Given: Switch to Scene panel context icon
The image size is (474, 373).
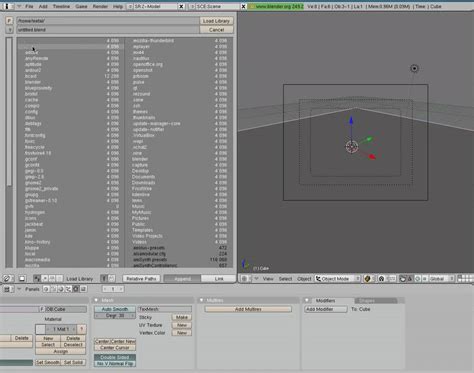Looking at the screenshot, I should tap(83, 289).
